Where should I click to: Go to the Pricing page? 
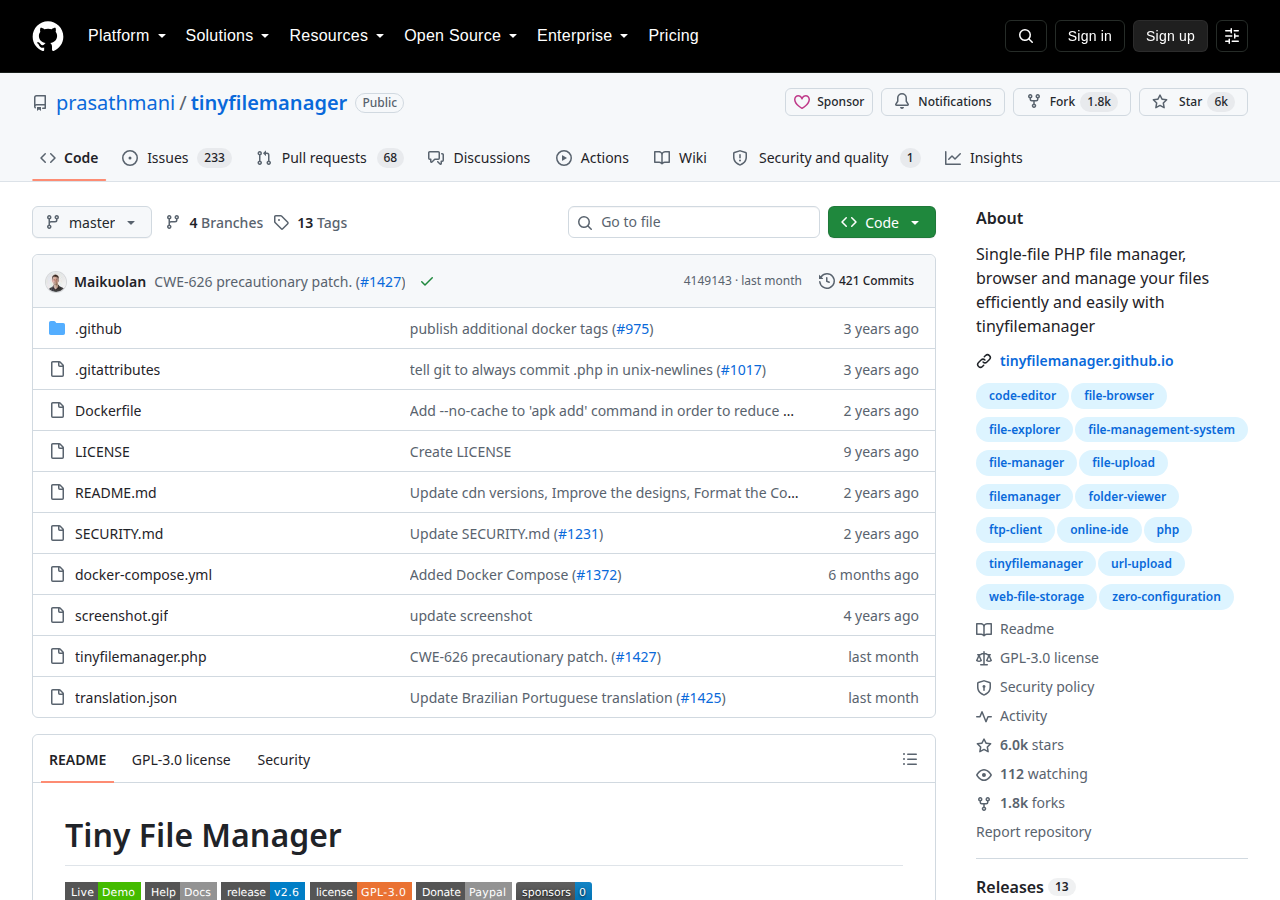point(673,36)
